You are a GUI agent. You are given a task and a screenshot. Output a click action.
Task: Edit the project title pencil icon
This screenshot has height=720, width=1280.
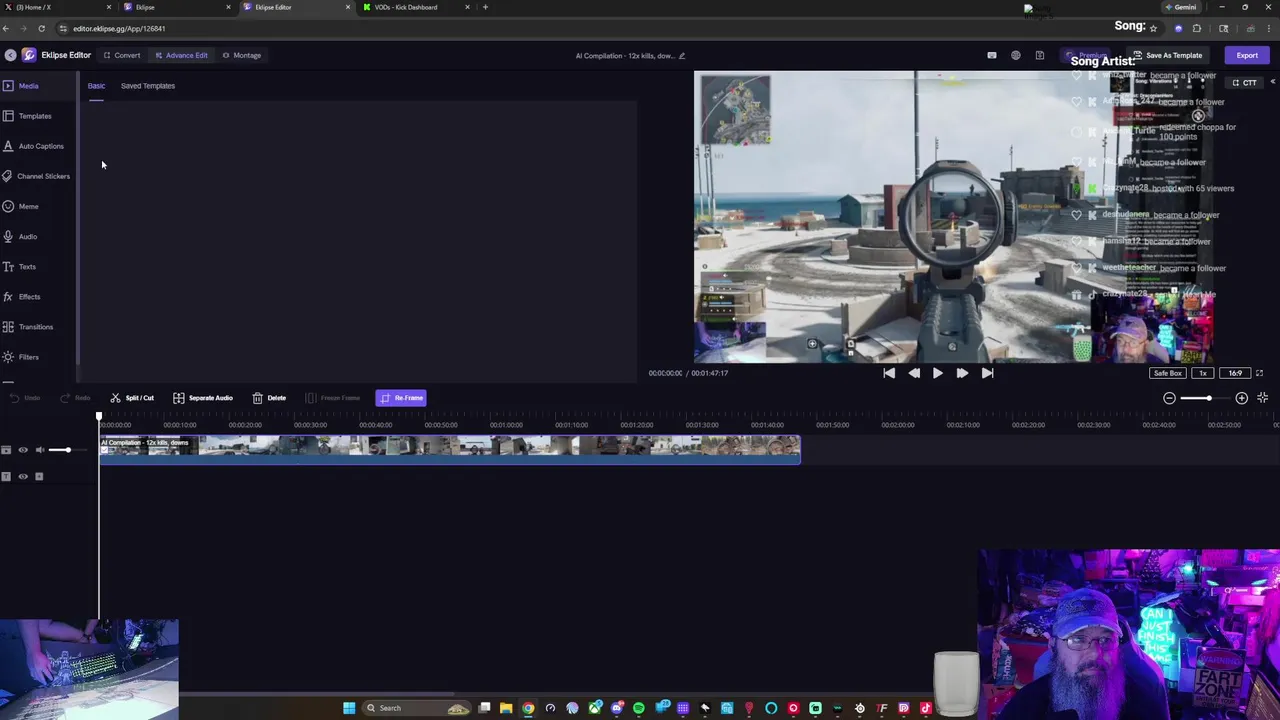(682, 56)
